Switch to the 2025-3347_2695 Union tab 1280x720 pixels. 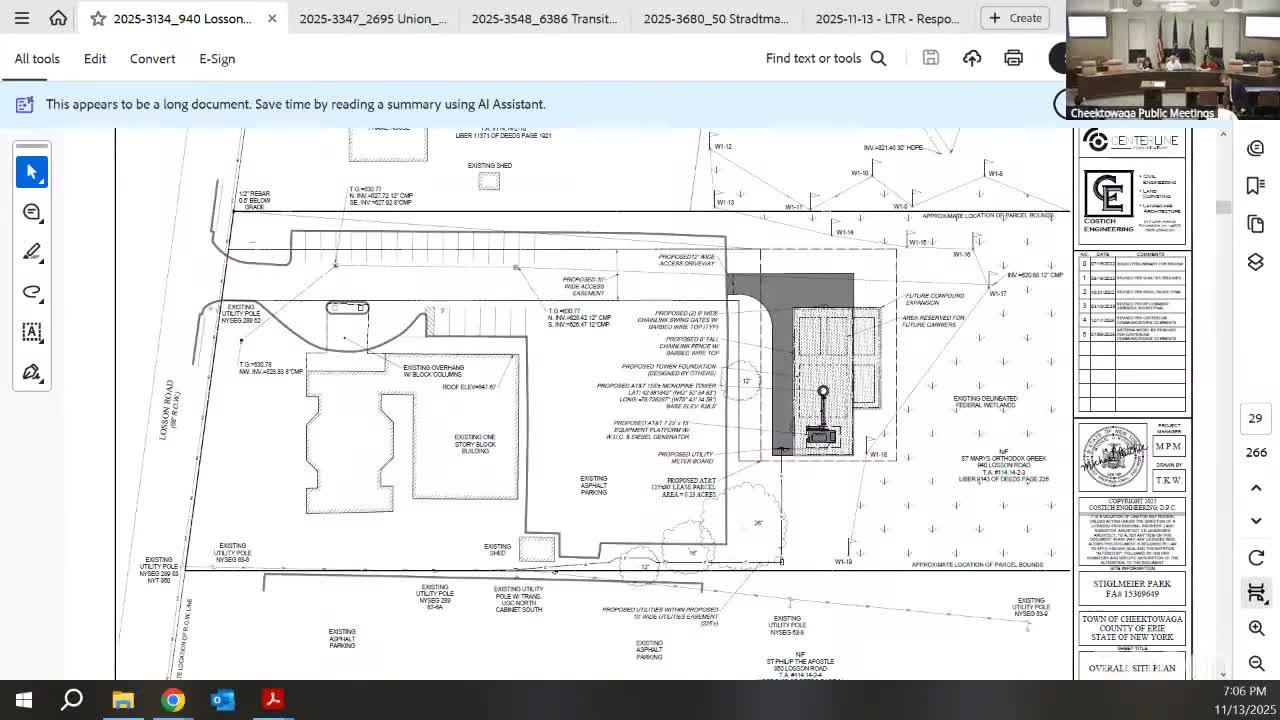(373, 17)
